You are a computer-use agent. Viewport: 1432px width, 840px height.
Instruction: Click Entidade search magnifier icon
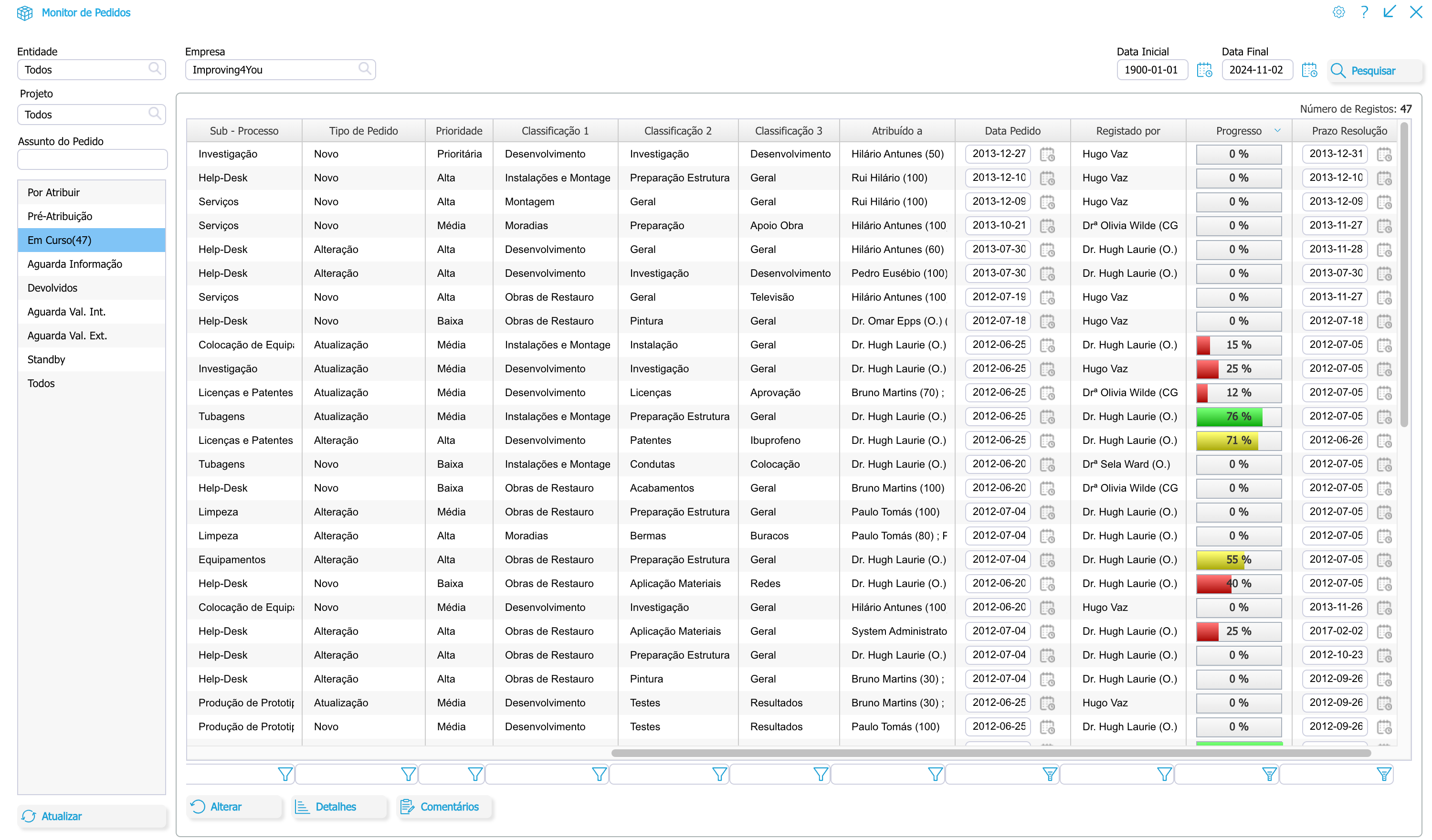(x=154, y=69)
